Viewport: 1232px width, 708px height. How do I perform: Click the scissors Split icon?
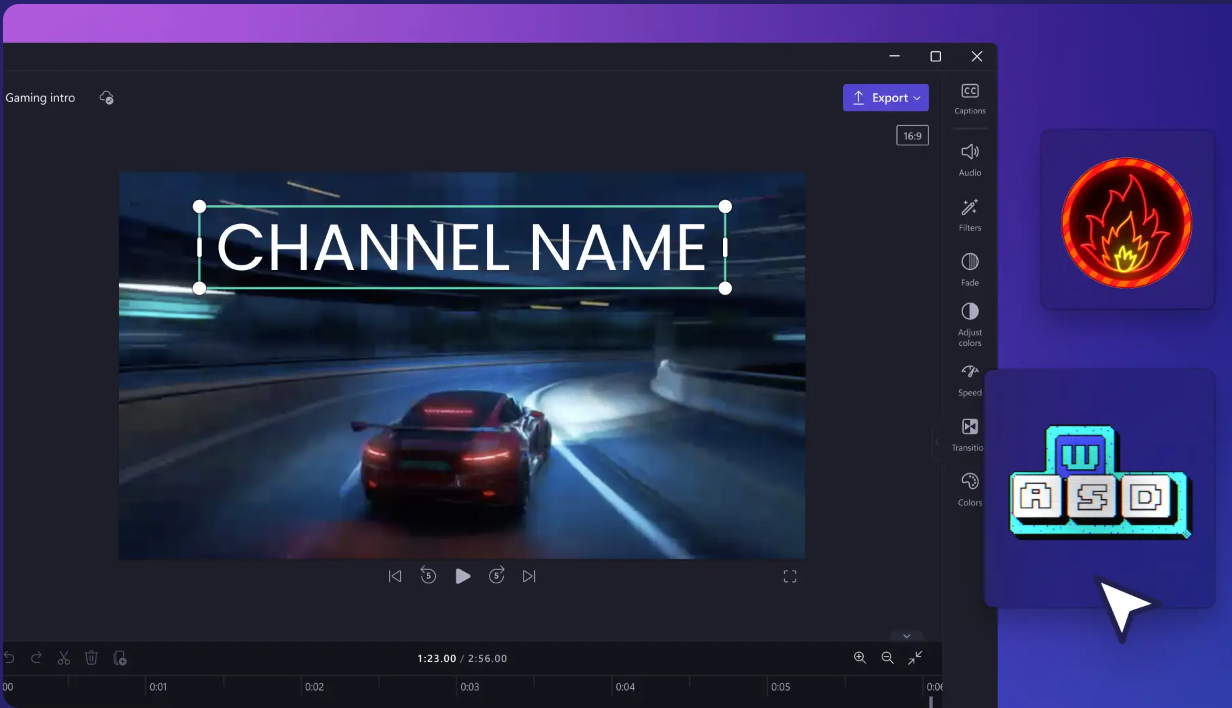64,658
